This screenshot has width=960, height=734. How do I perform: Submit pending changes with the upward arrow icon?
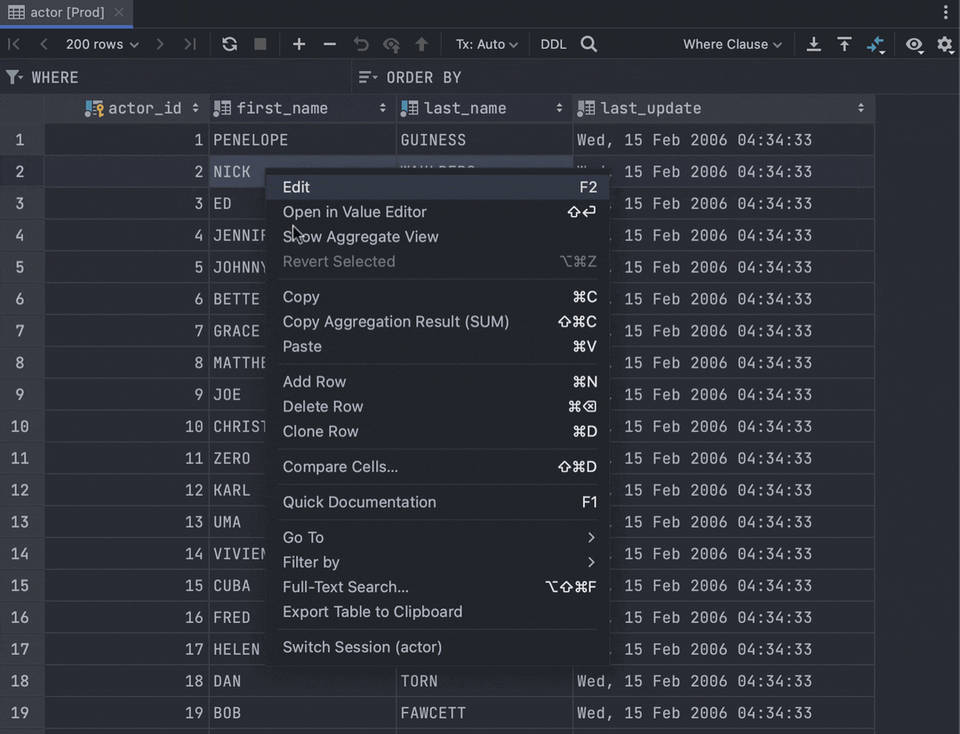pyautogui.click(x=421, y=44)
